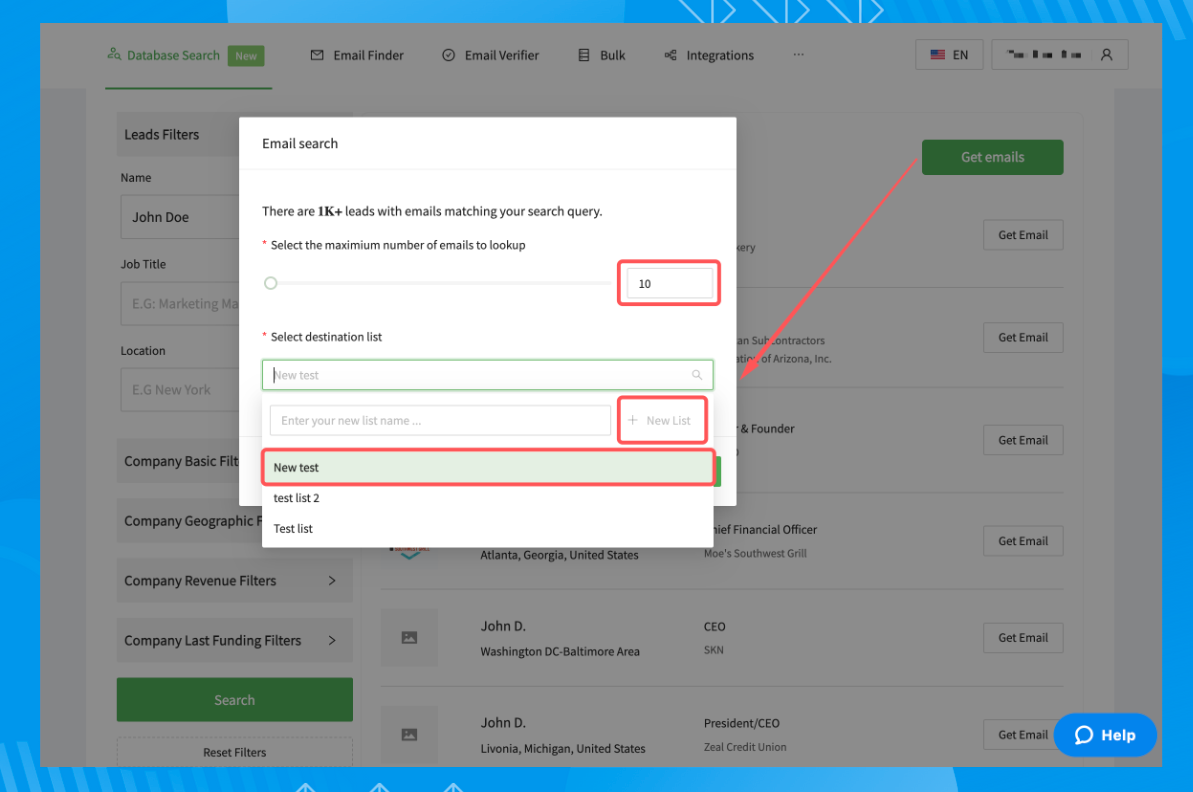Get Email for Arizona subcontractors lead
The width and height of the screenshot is (1193, 792).
(x=1023, y=338)
